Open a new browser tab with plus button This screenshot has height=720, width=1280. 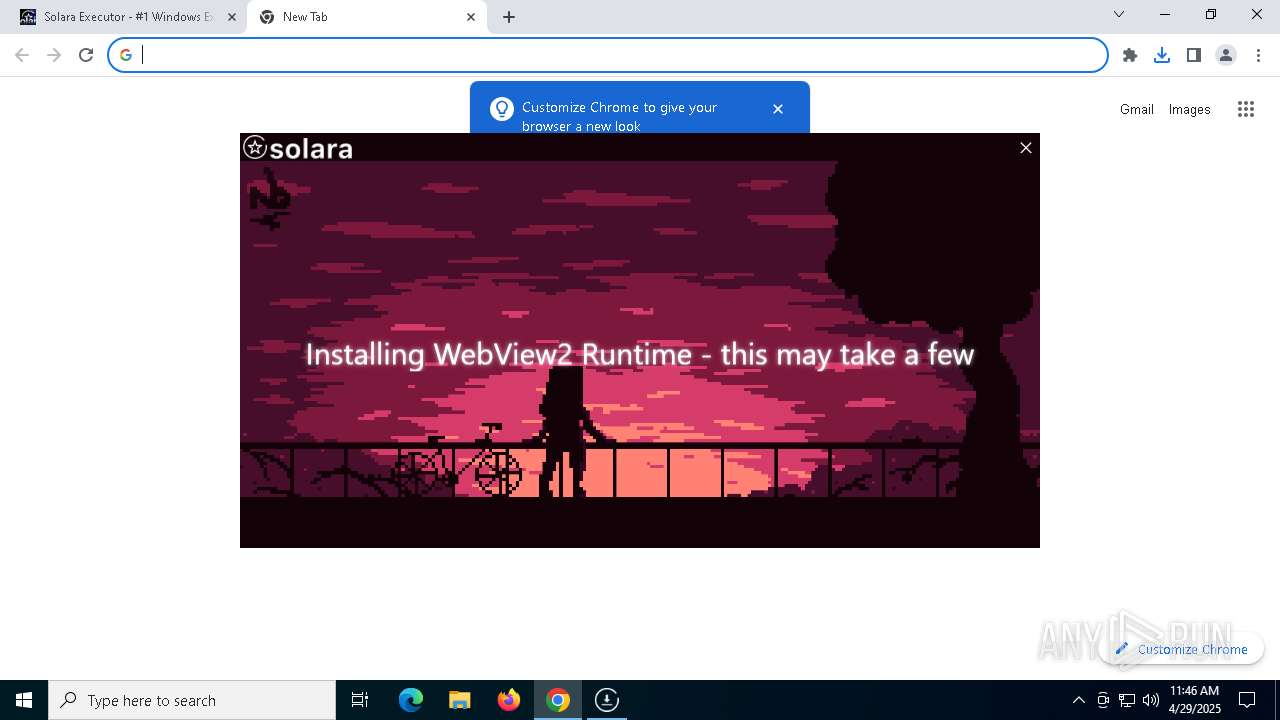tap(509, 17)
